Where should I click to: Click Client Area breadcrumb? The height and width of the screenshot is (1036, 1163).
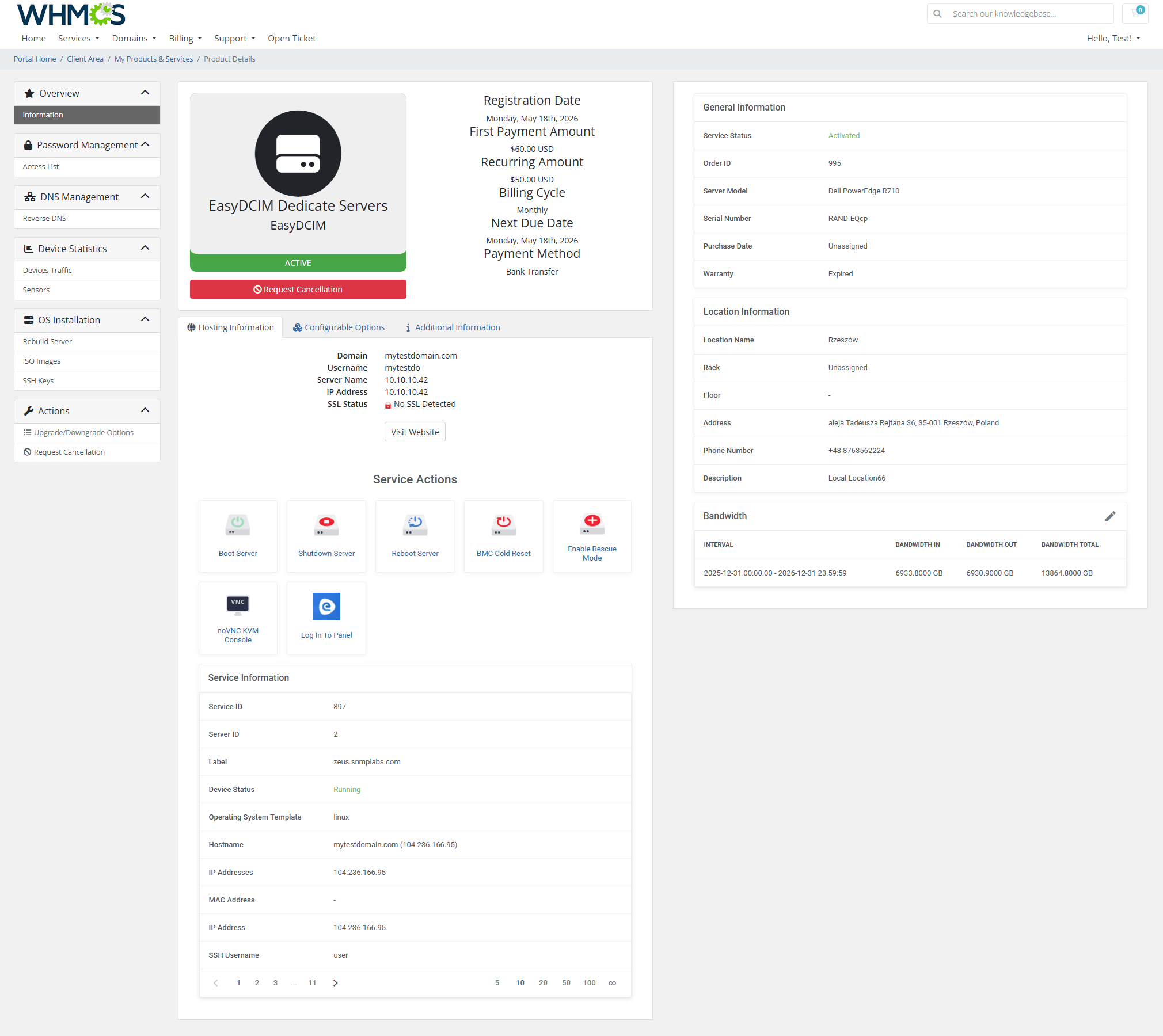(x=85, y=59)
